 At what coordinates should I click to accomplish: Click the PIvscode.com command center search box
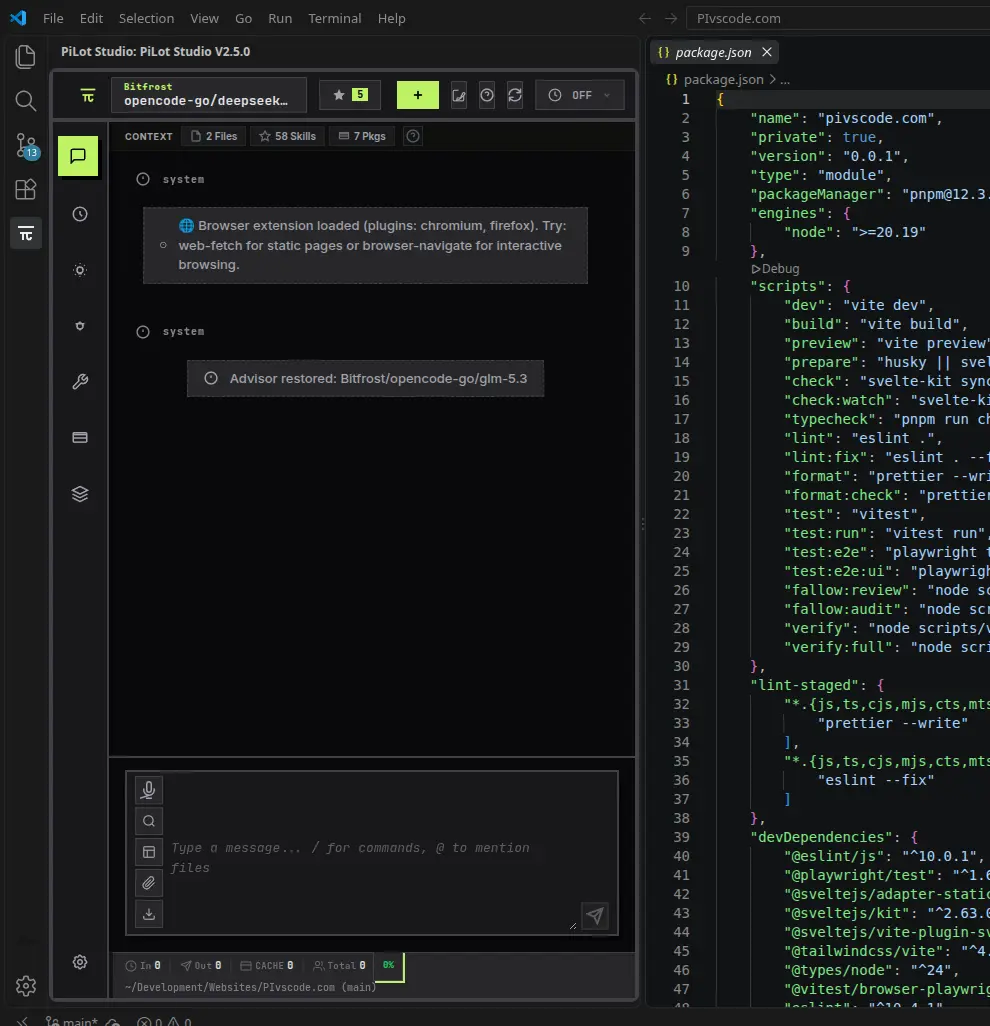point(838,18)
